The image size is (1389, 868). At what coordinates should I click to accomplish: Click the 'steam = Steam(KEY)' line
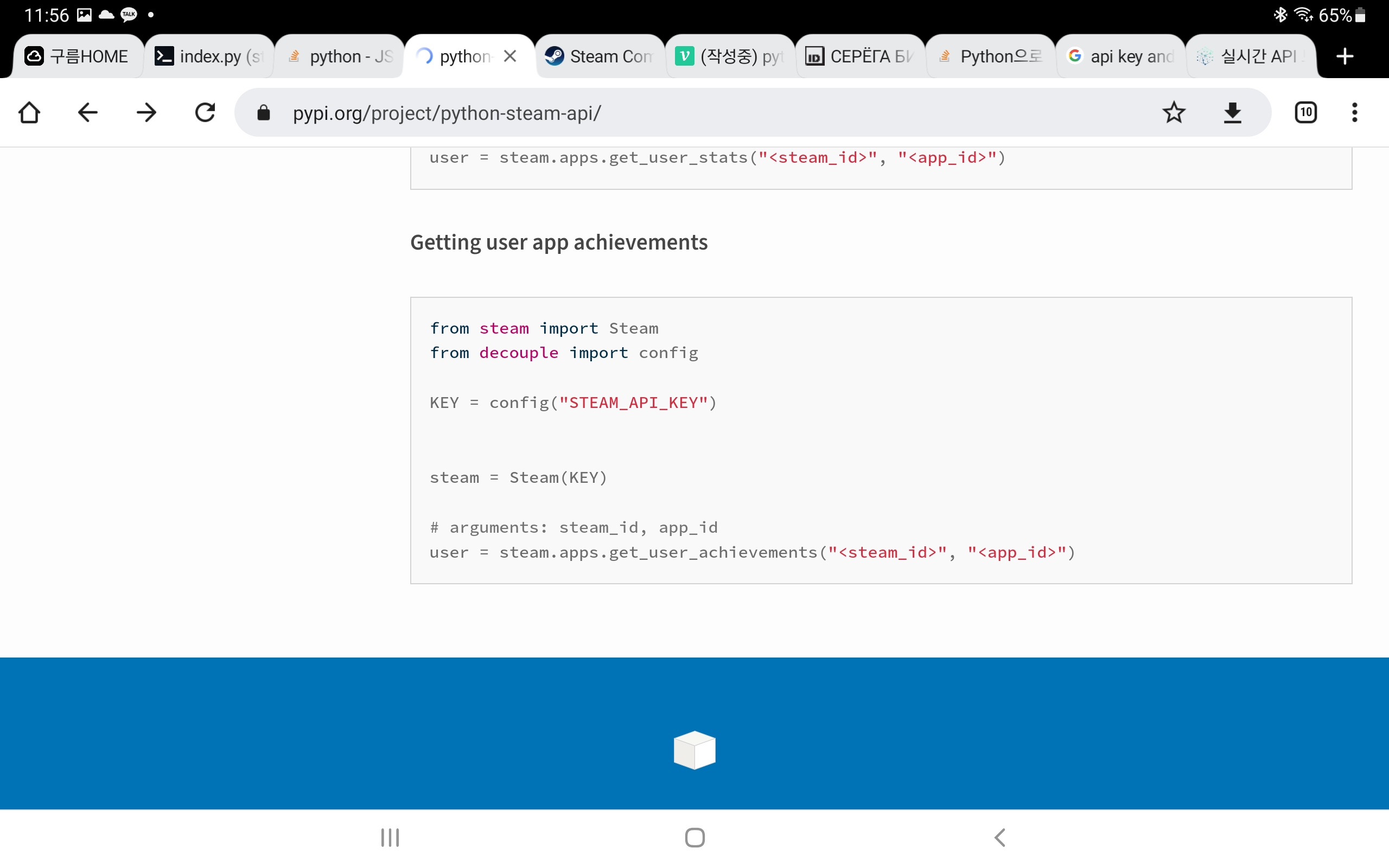coord(518,477)
